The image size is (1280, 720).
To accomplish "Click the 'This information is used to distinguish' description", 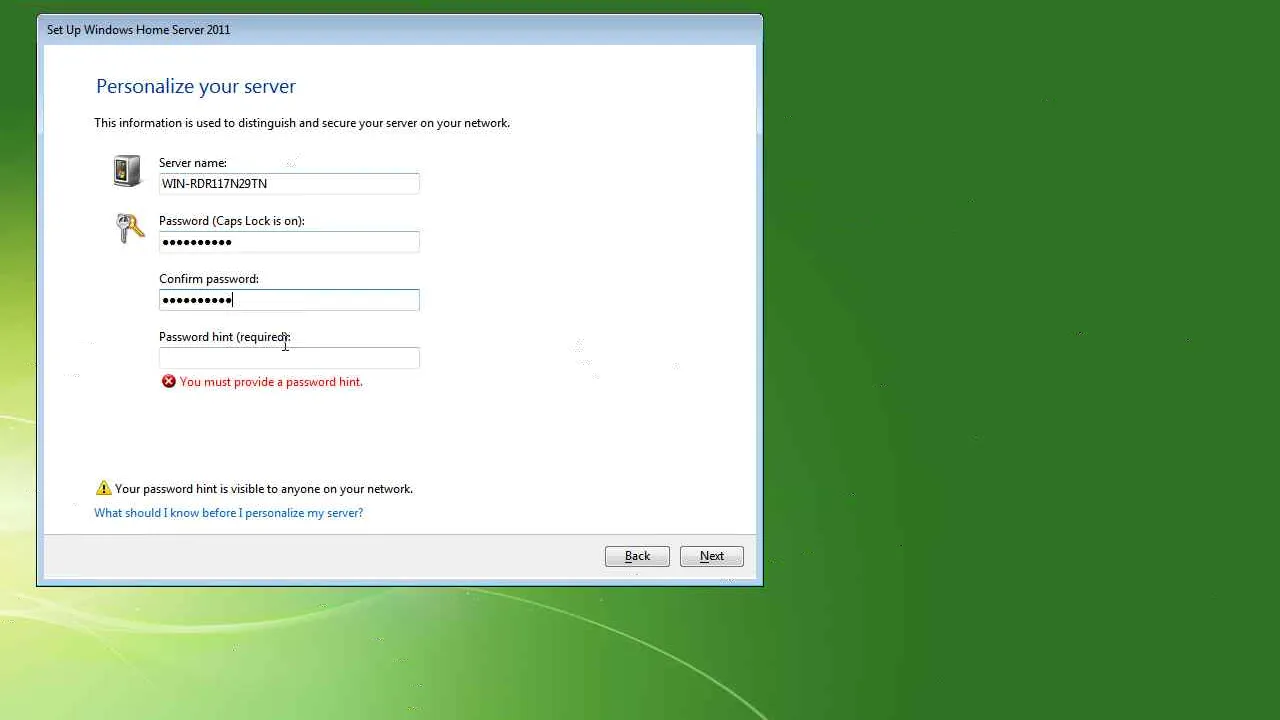I will tap(302, 123).
